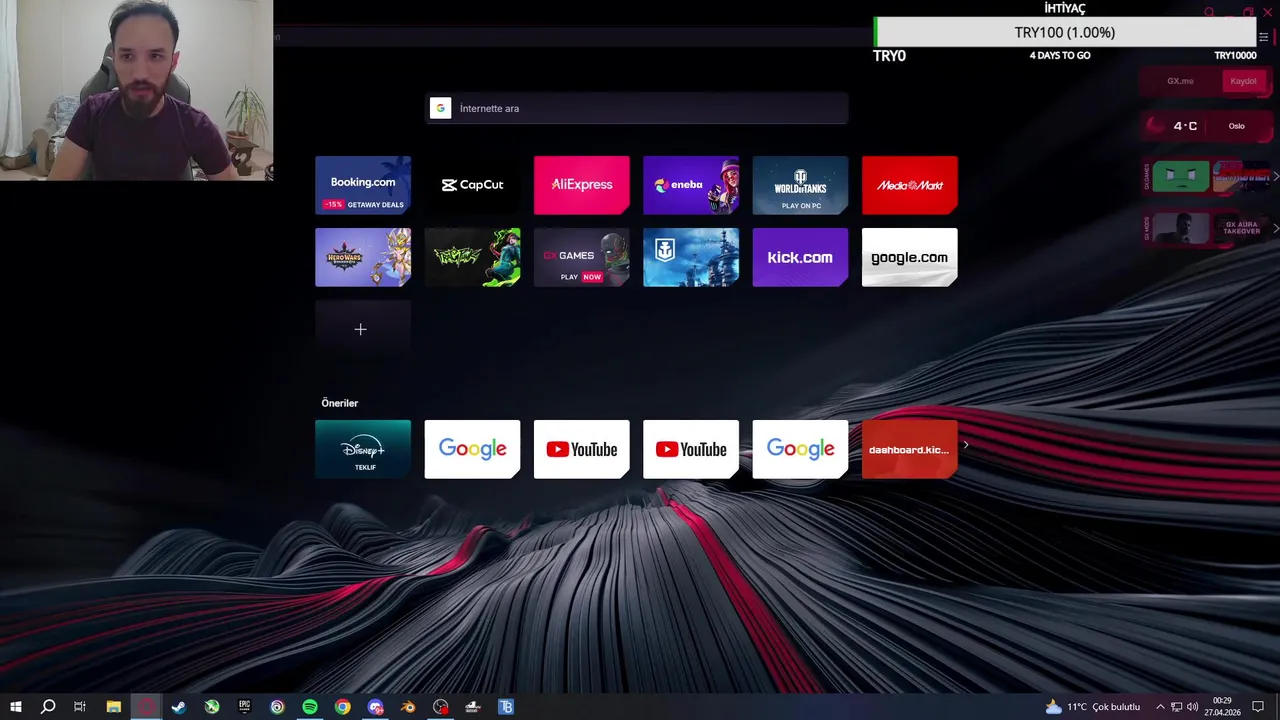The image size is (1280, 720).
Task: Open the green graffiti game tile
Action: coord(472,257)
